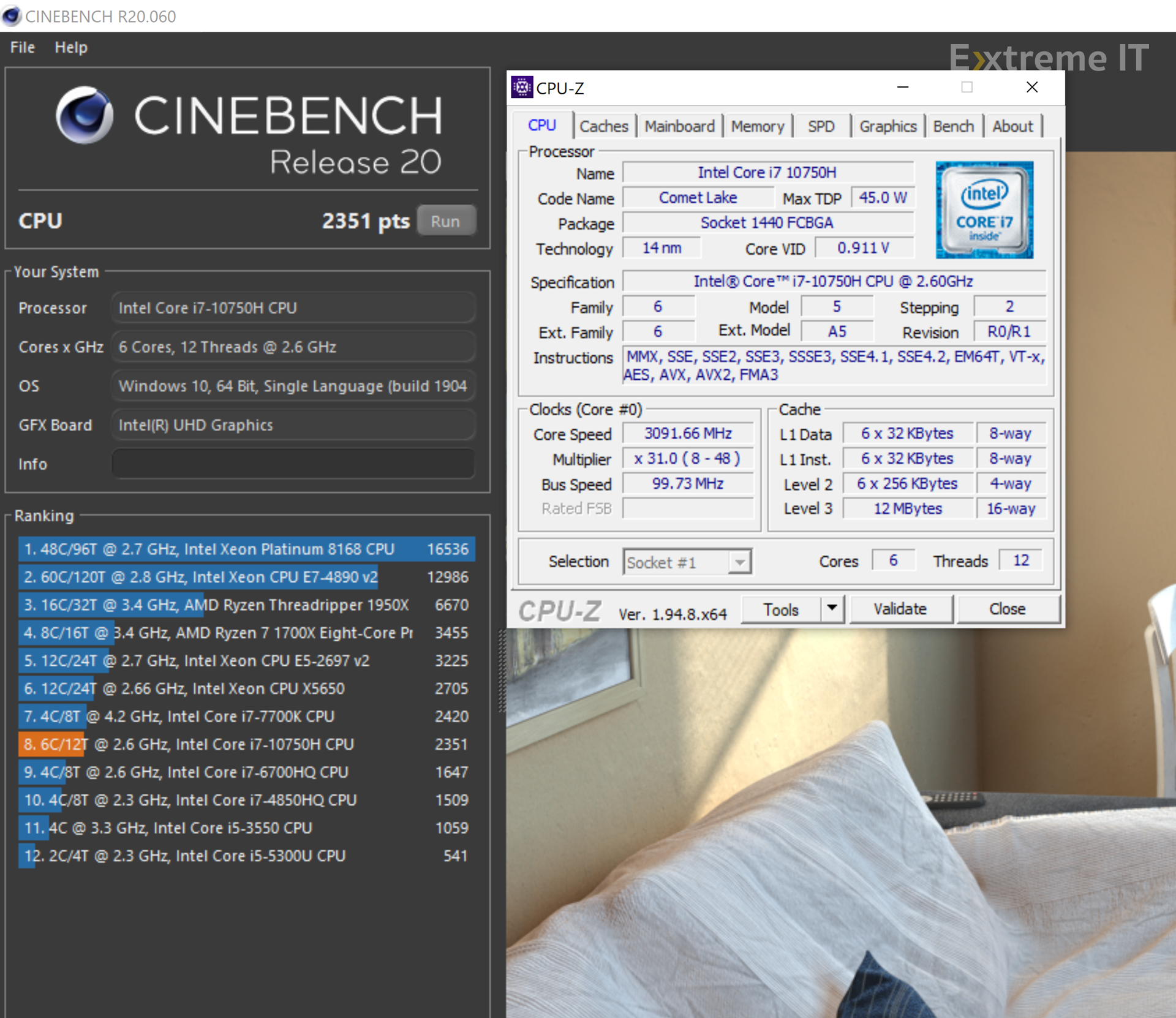Click the Core Speed value 3091.66 MHz

pos(688,434)
